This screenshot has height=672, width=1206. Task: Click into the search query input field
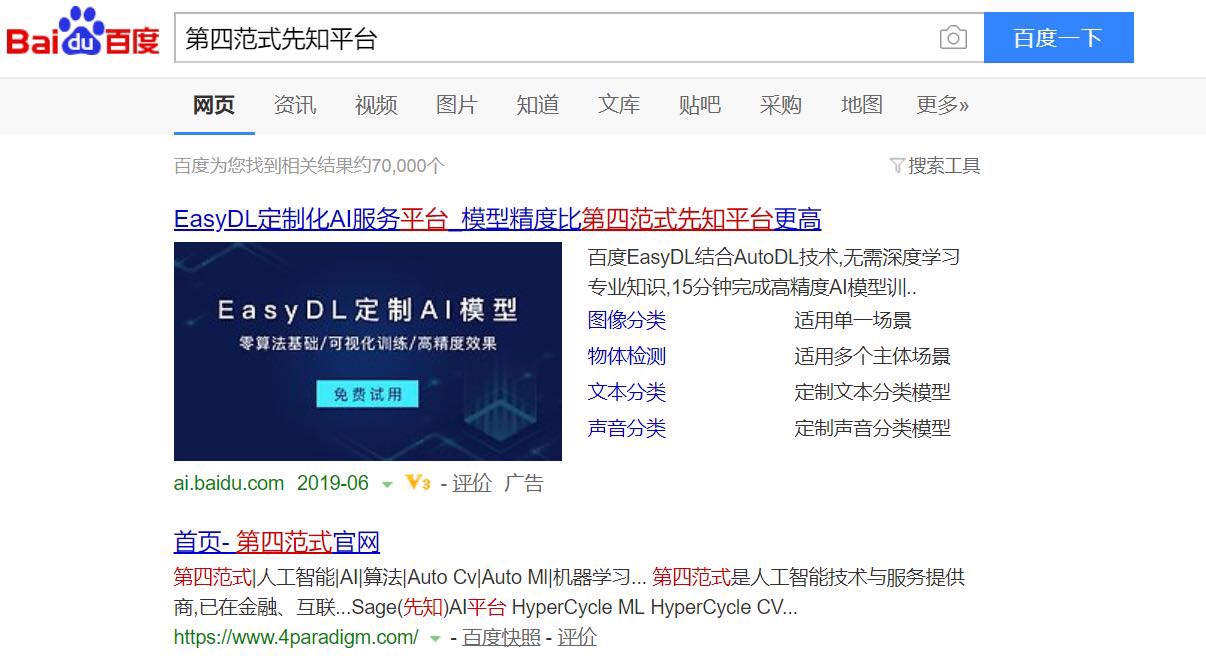pyautogui.click(x=555, y=38)
